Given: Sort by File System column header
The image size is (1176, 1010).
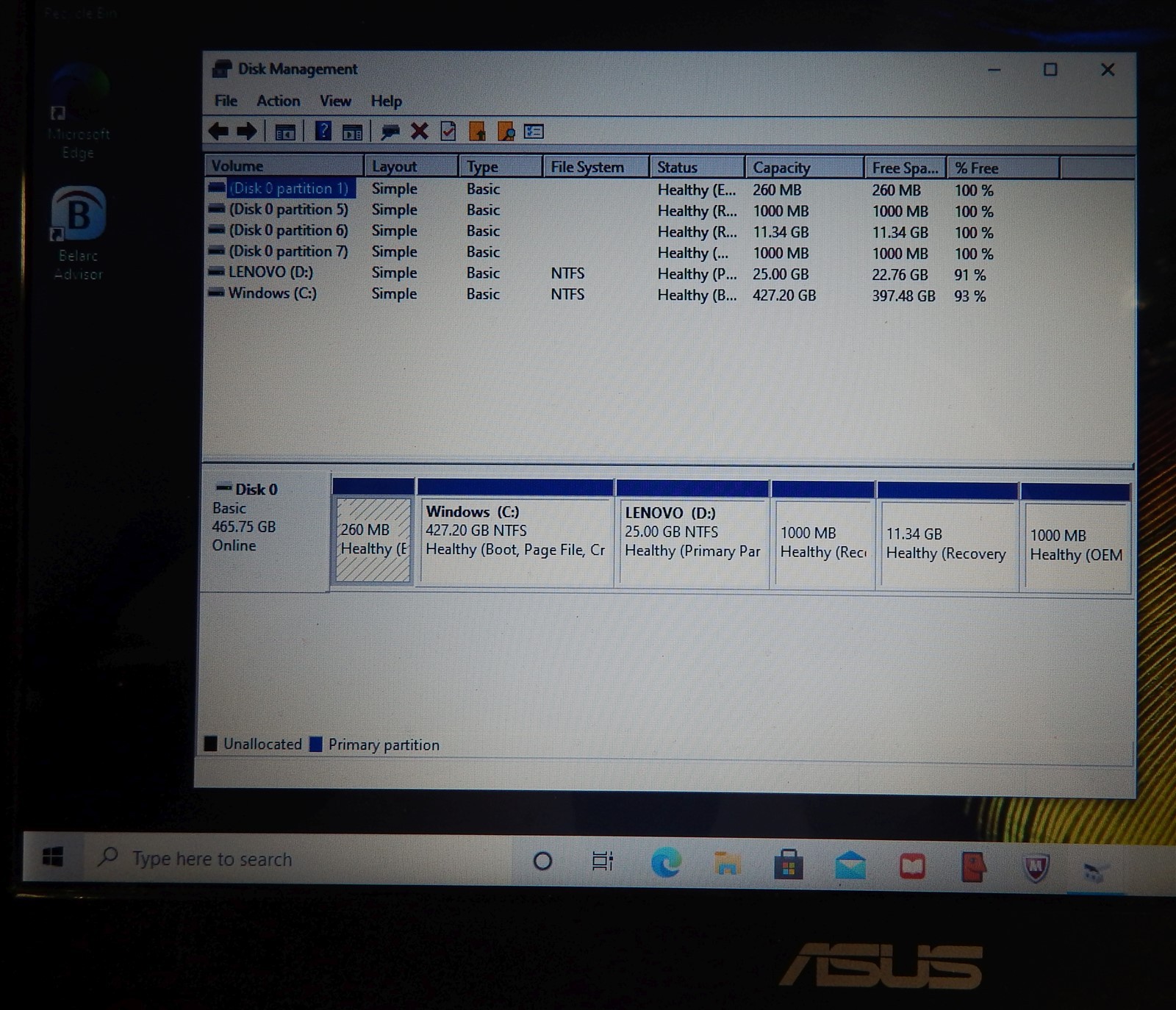Looking at the screenshot, I should 596,167.
